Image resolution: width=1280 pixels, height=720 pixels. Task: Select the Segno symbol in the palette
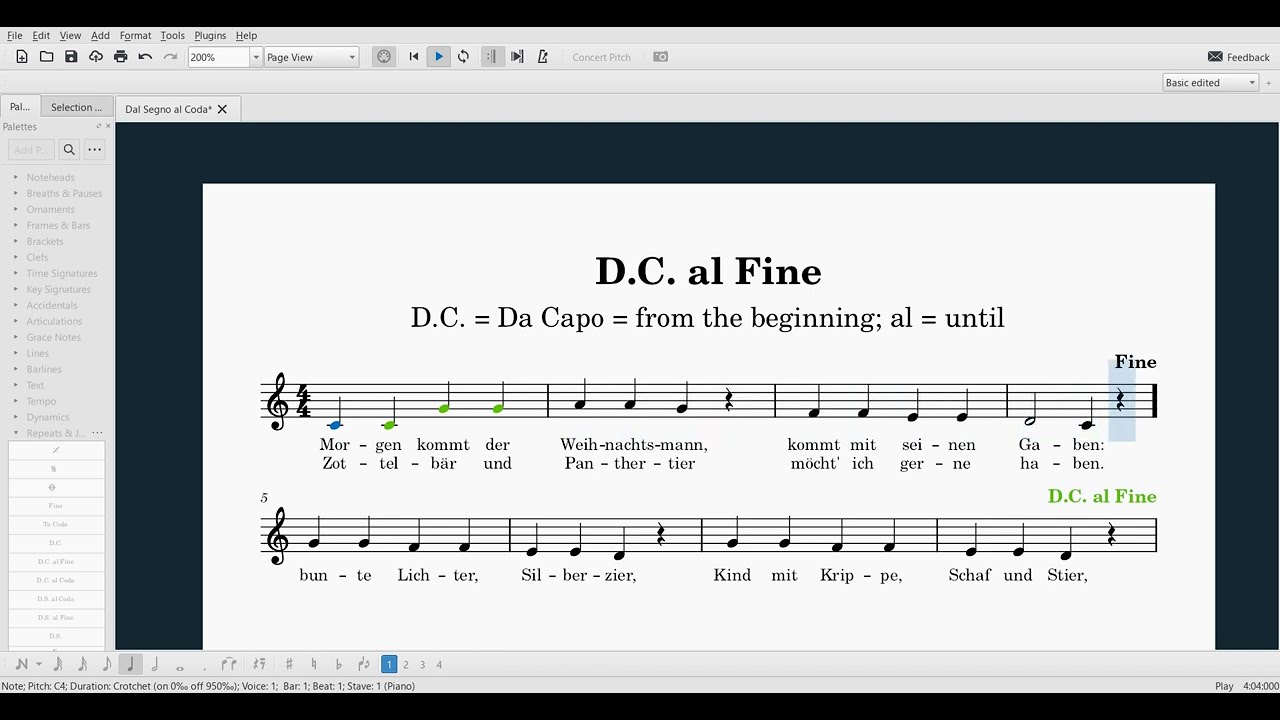pyautogui.click(x=54, y=468)
